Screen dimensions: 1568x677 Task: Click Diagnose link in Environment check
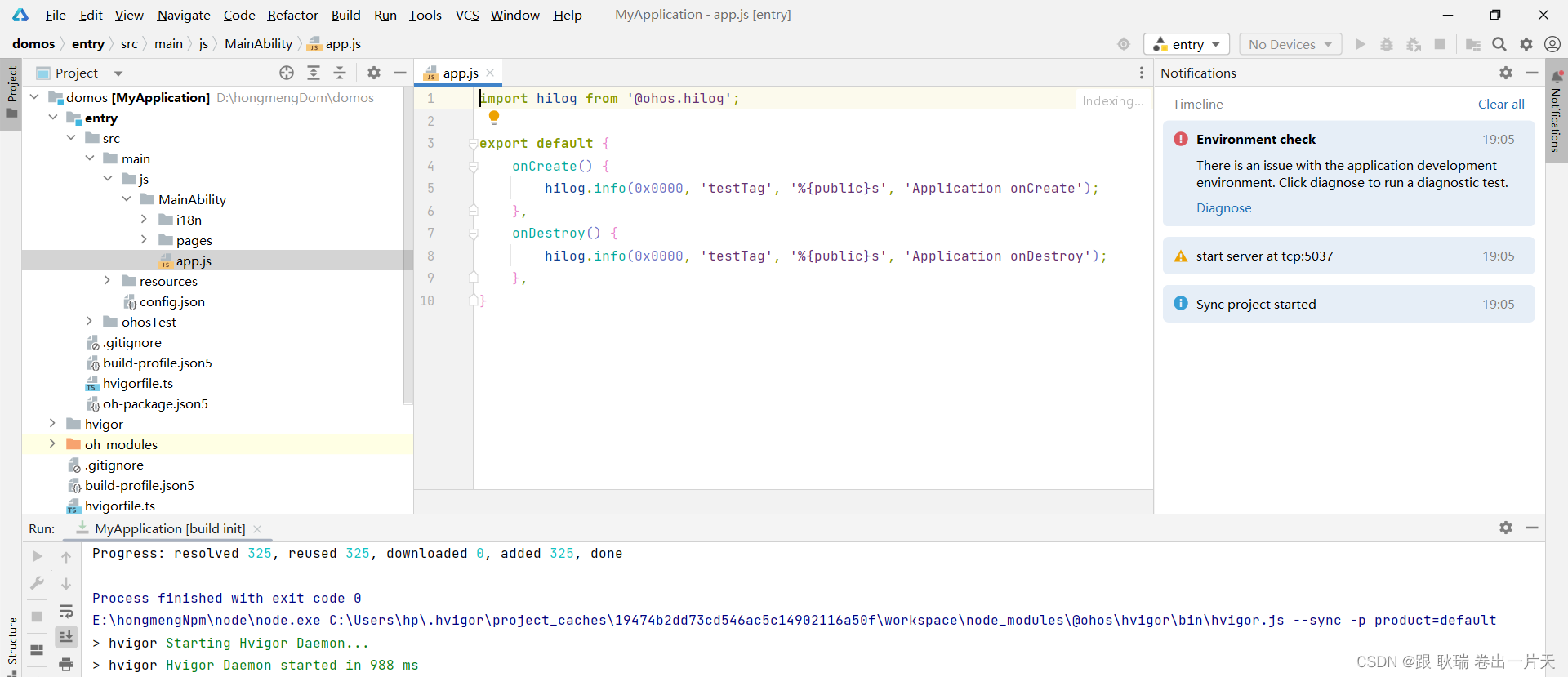(x=1223, y=208)
